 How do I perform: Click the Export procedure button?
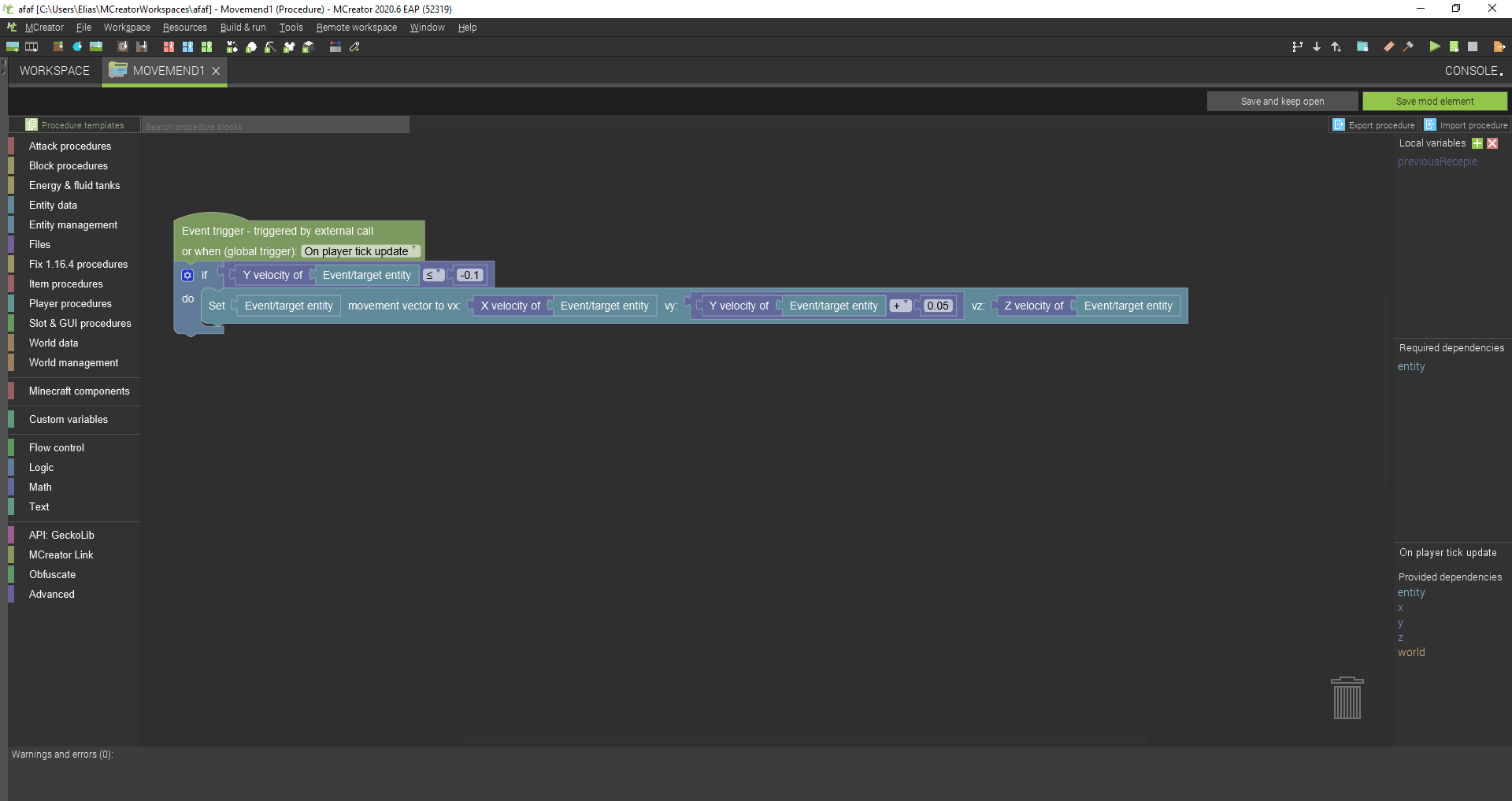(x=1380, y=124)
